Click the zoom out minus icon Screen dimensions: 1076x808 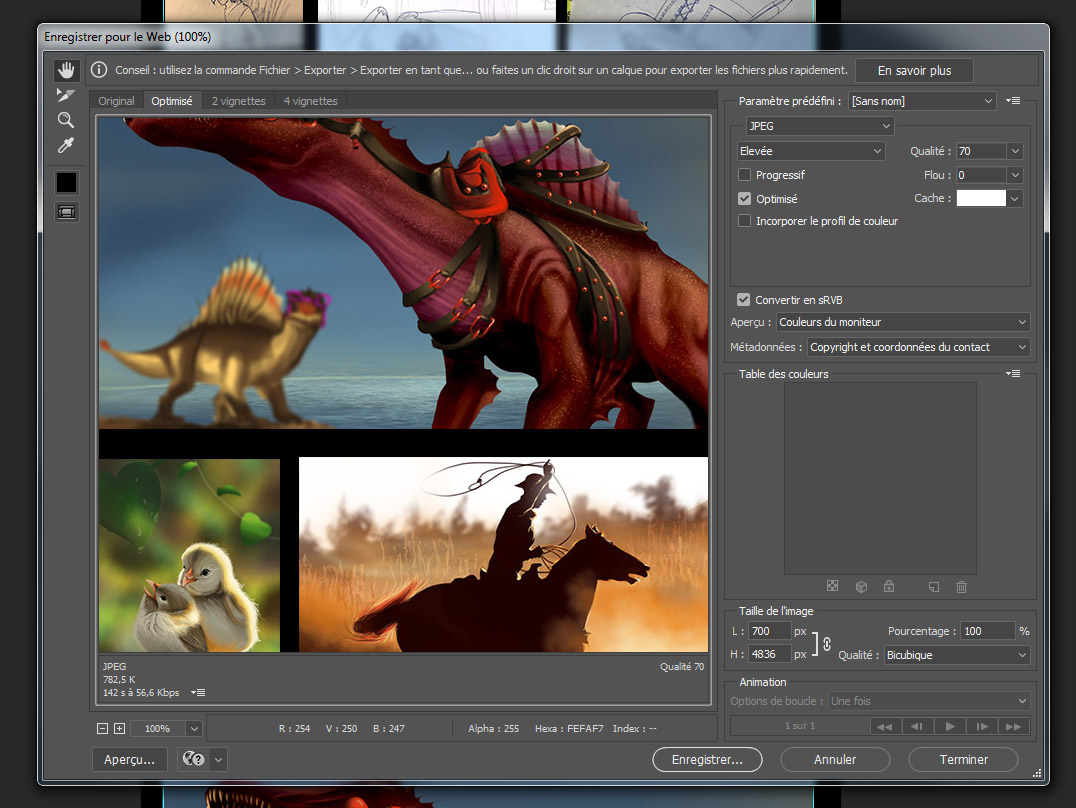[x=103, y=729]
